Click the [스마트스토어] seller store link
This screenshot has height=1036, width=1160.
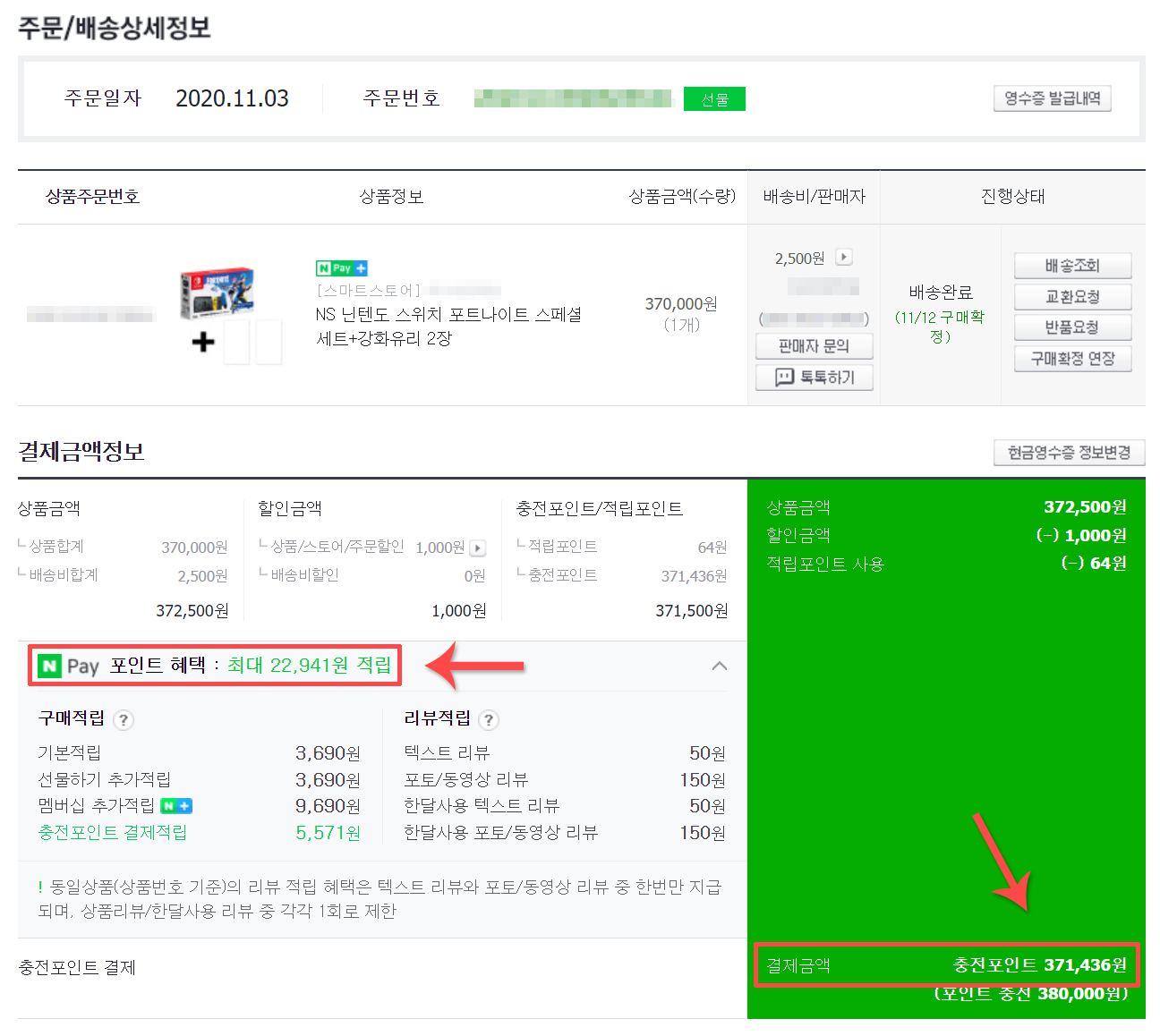click(369, 290)
